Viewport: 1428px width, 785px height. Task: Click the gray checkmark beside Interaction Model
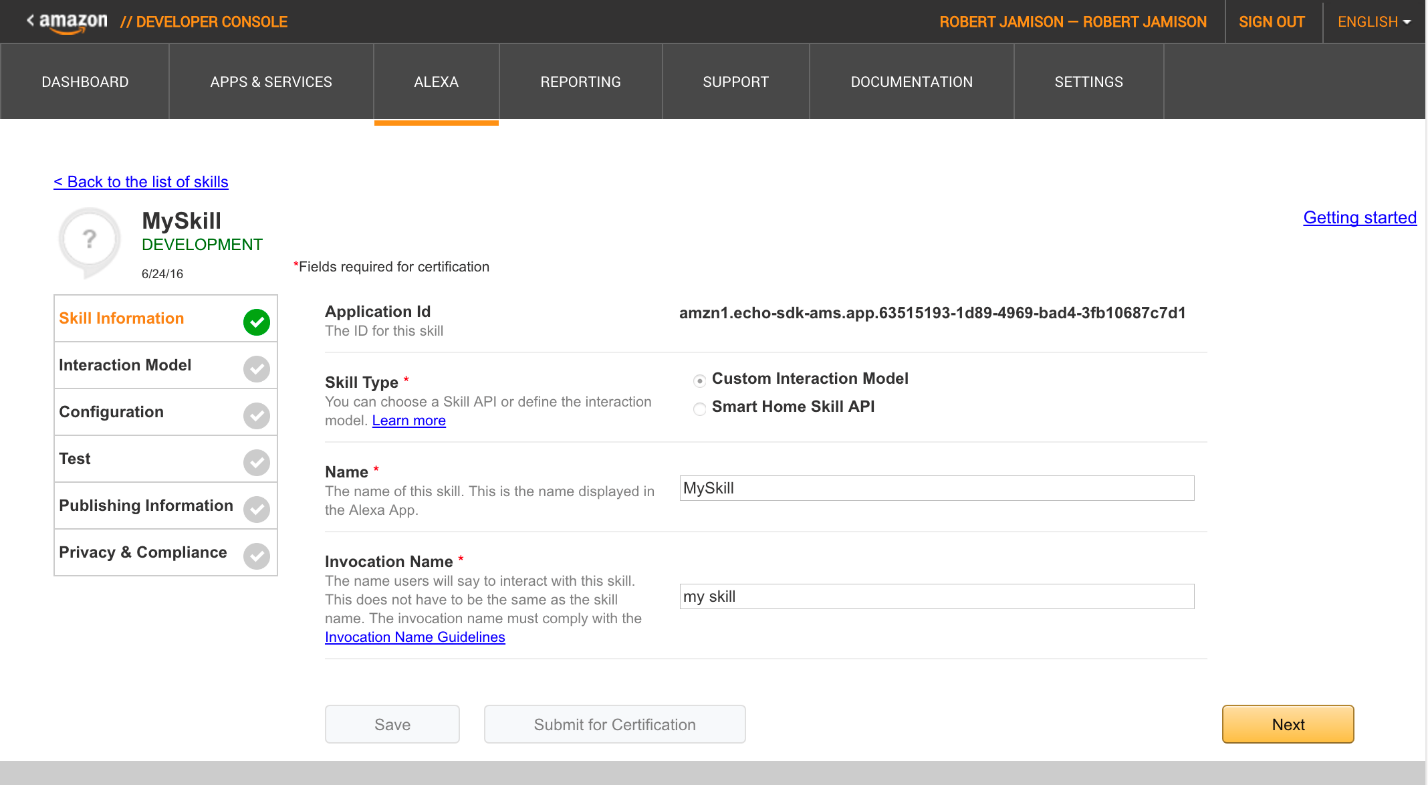tap(257, 369)
